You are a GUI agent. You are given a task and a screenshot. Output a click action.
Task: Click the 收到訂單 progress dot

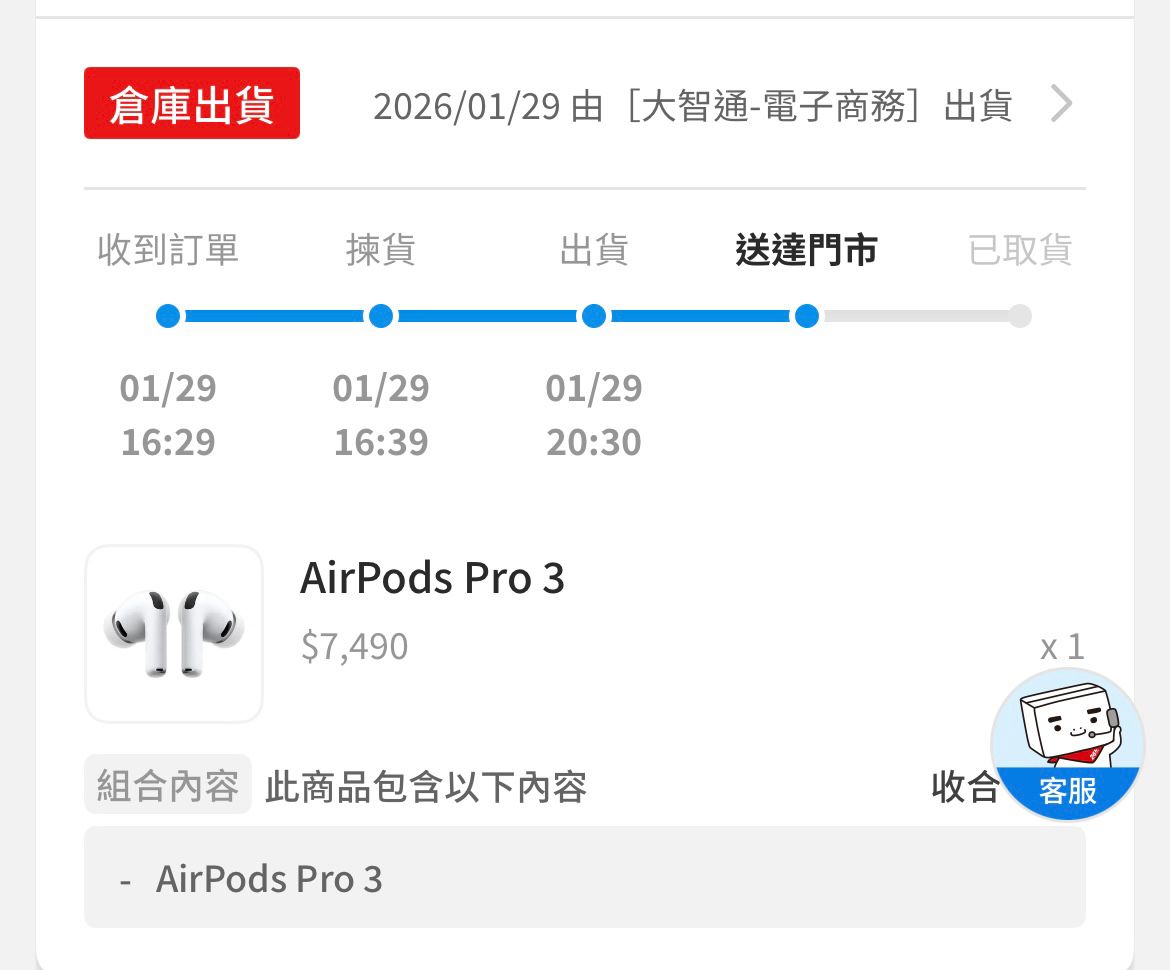[168, 317]
